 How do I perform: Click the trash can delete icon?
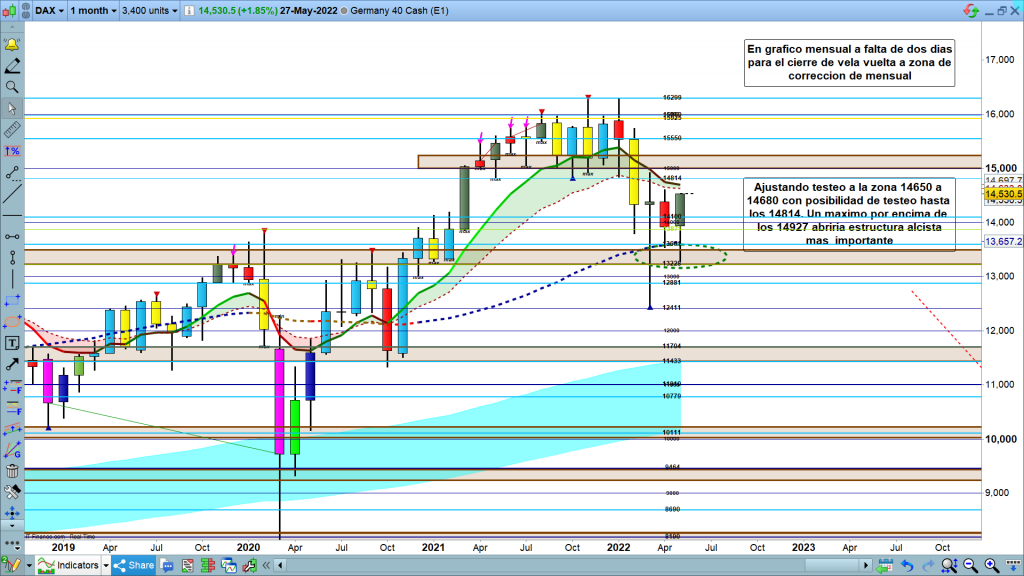click(x=12, y=471)
